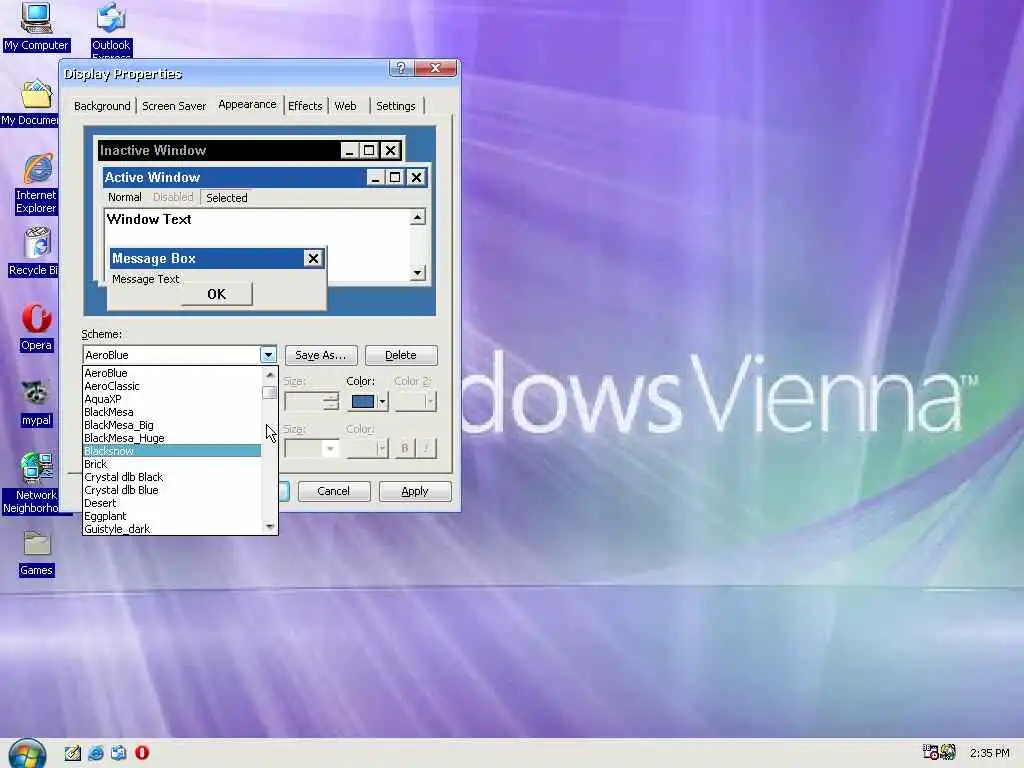Launch Internet Explorer from the desktop
Image resolution: width=1024 pixels, height=768 pixels.
tap(37, 170)
